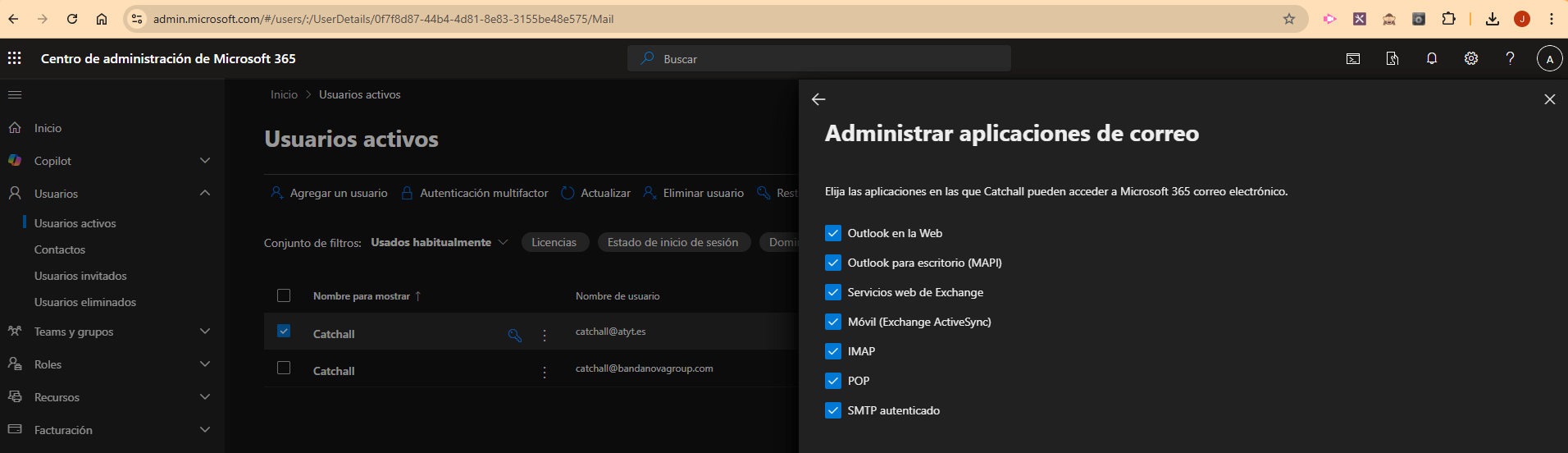
Task: Open the settings gear icon
Action: coord(1471,58)
